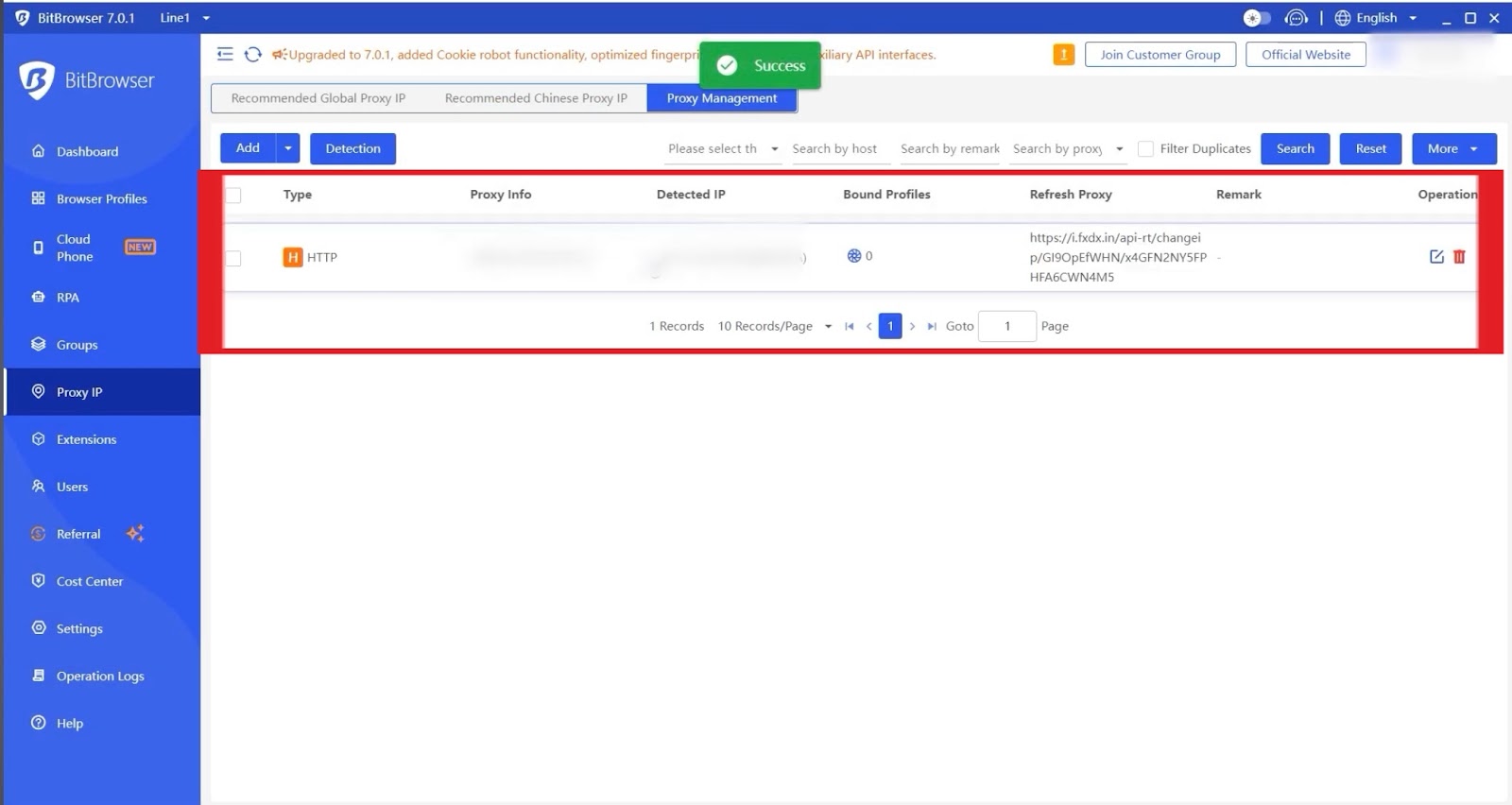Switch to Recommended Global Proxy IP tab
This screenshot has width=1512, height=805.
point(318,98)
